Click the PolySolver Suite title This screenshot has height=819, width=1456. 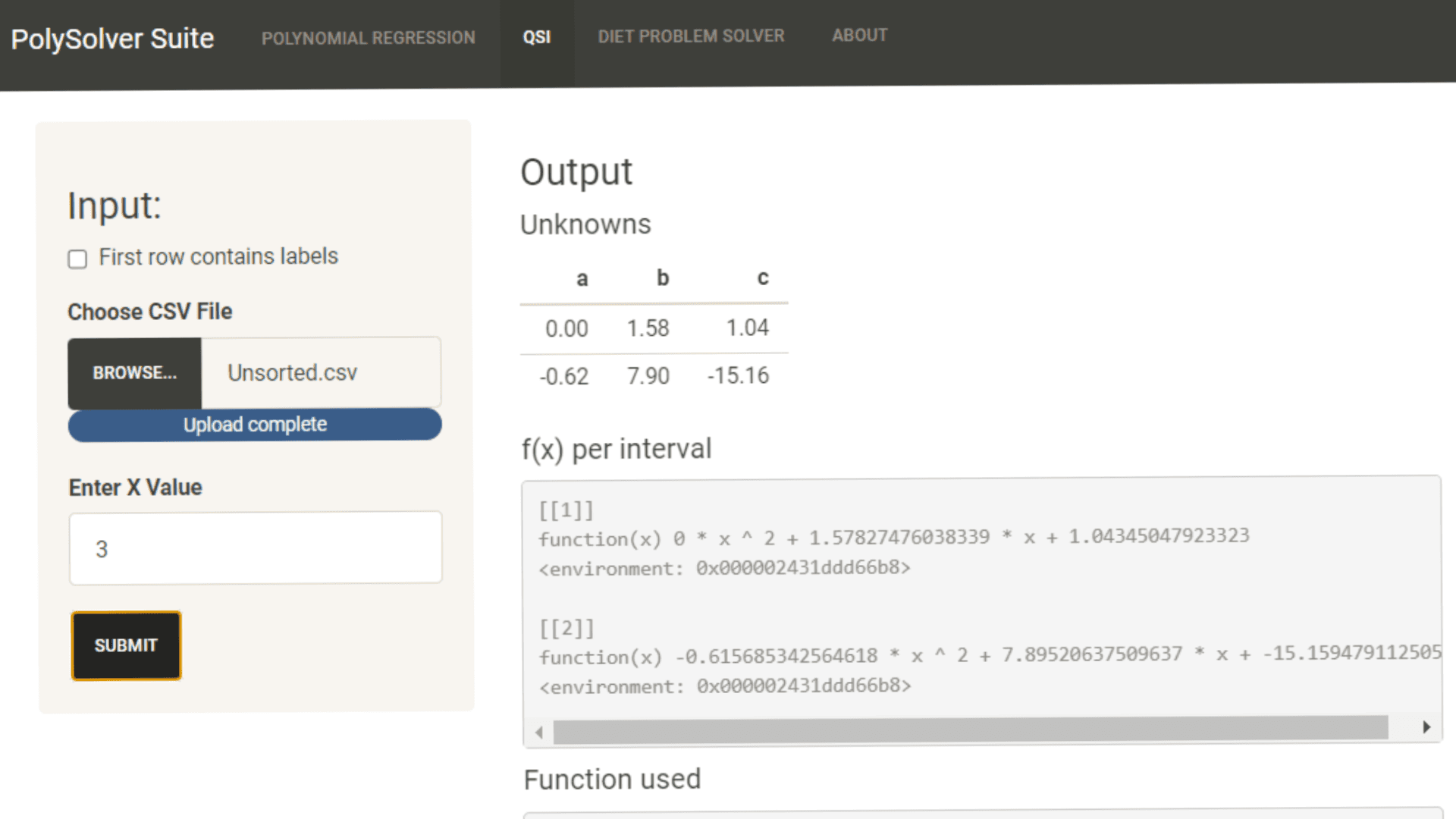[112, 39]
